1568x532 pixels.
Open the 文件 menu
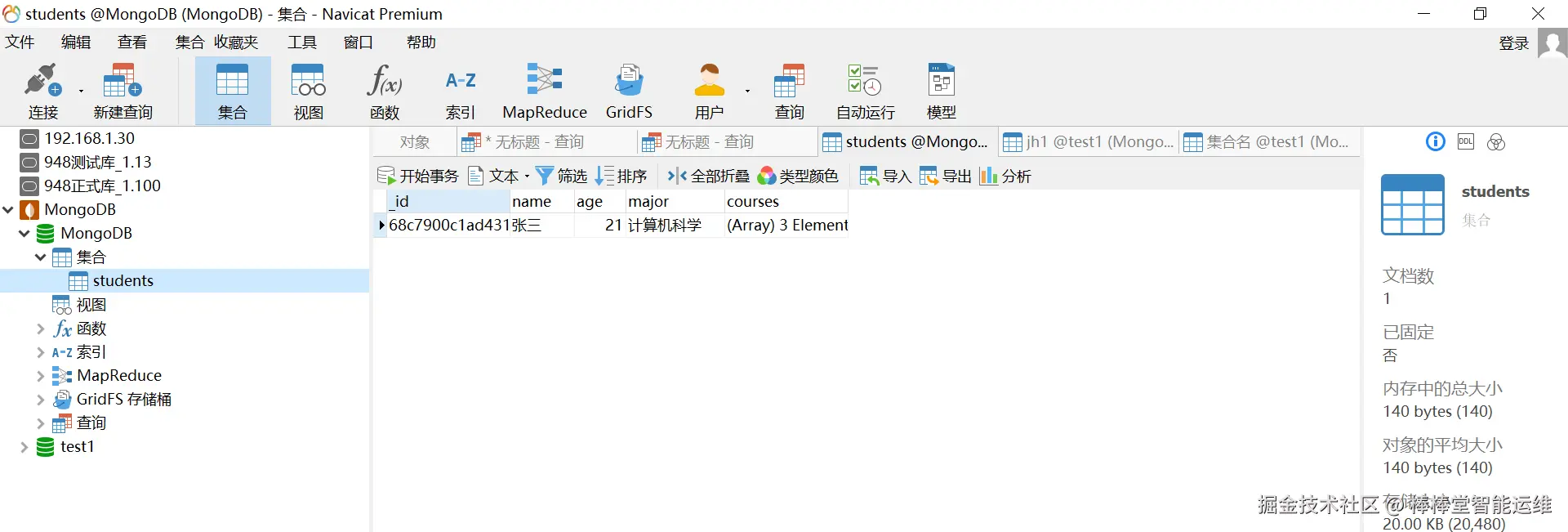tap(20, 42)
